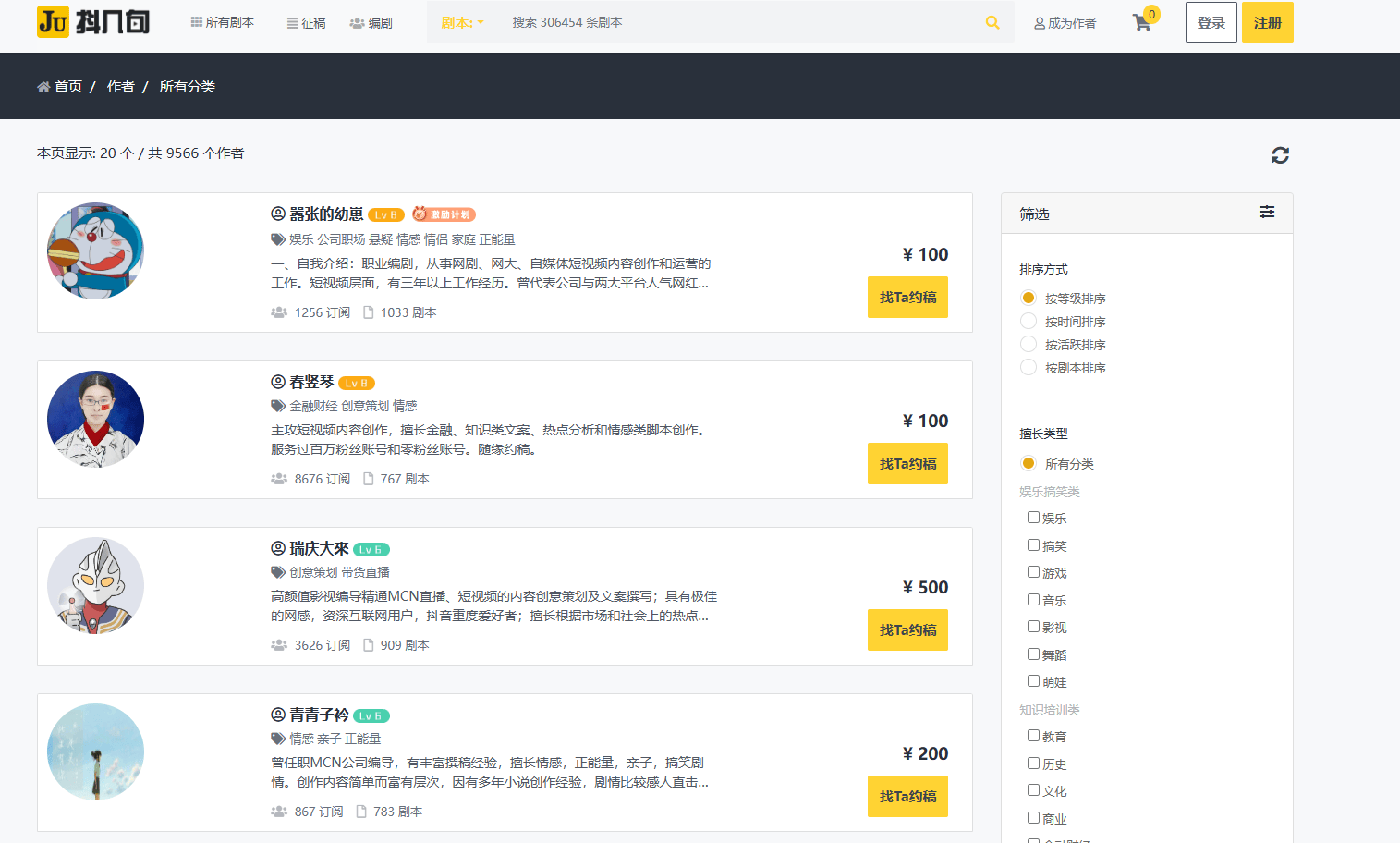Click 找Ta约稿 for author 春竖琴
The height and width of the screenshot is (843, 1400).
point(907,463)
